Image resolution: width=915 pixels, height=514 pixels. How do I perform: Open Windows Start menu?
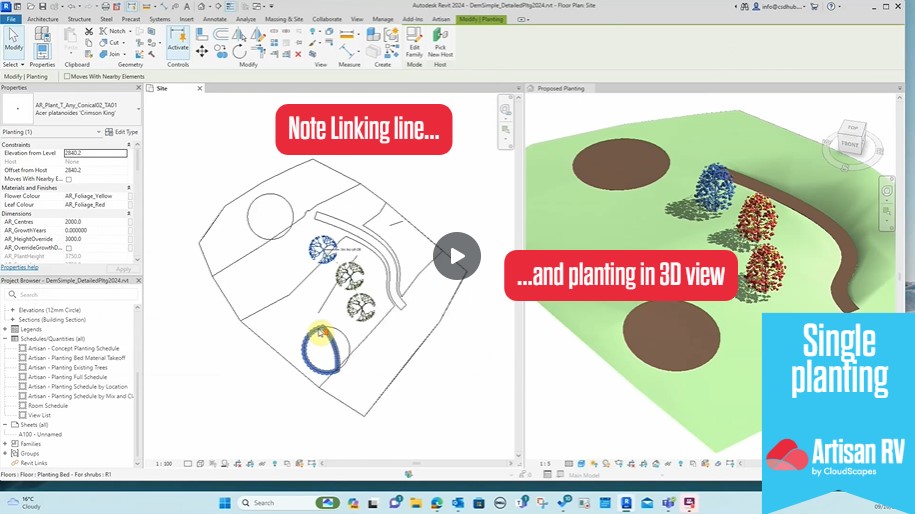pos(226,503)
